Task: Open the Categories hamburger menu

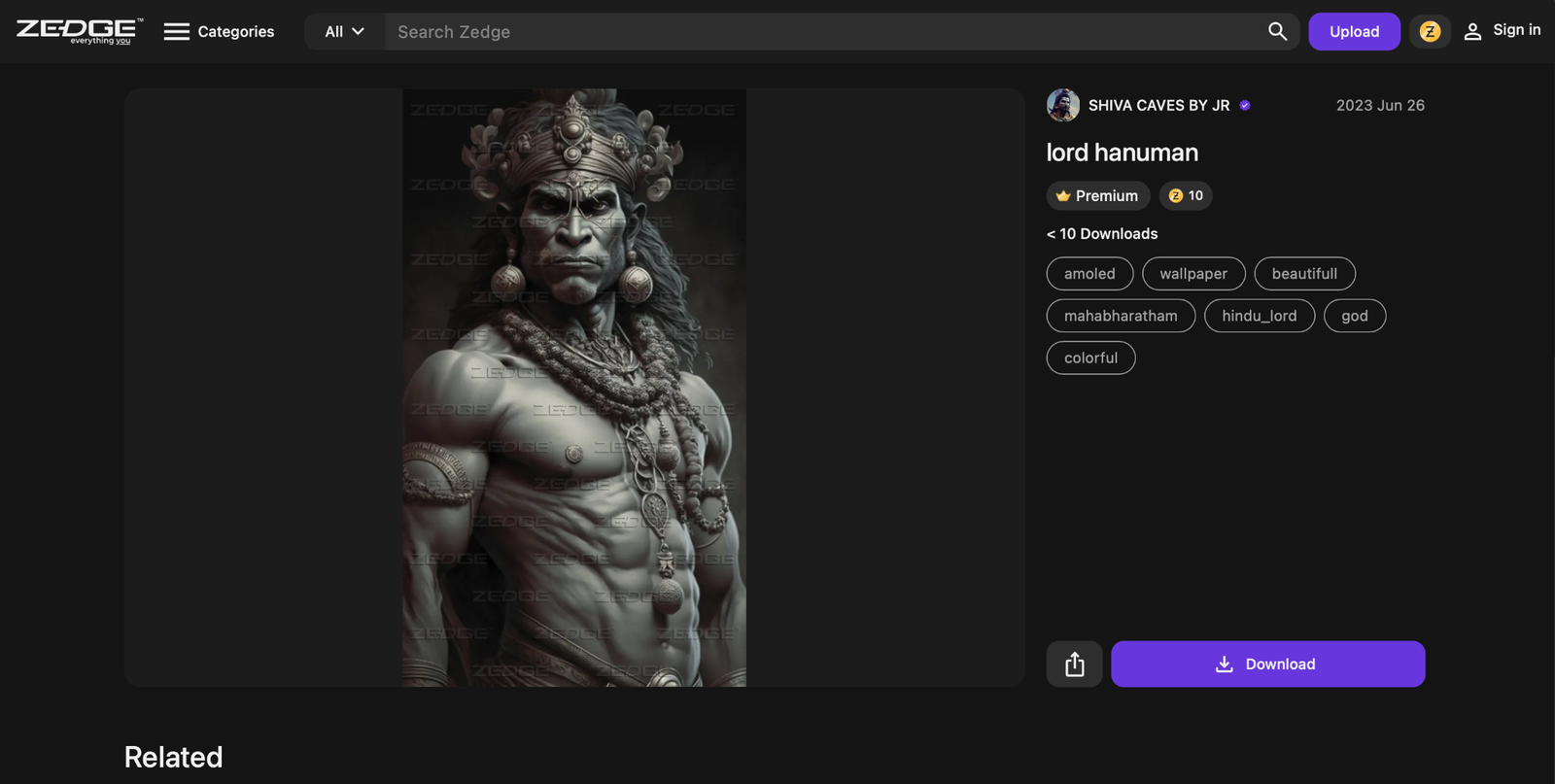Action: pyautogui.click(x=219, y=31)
